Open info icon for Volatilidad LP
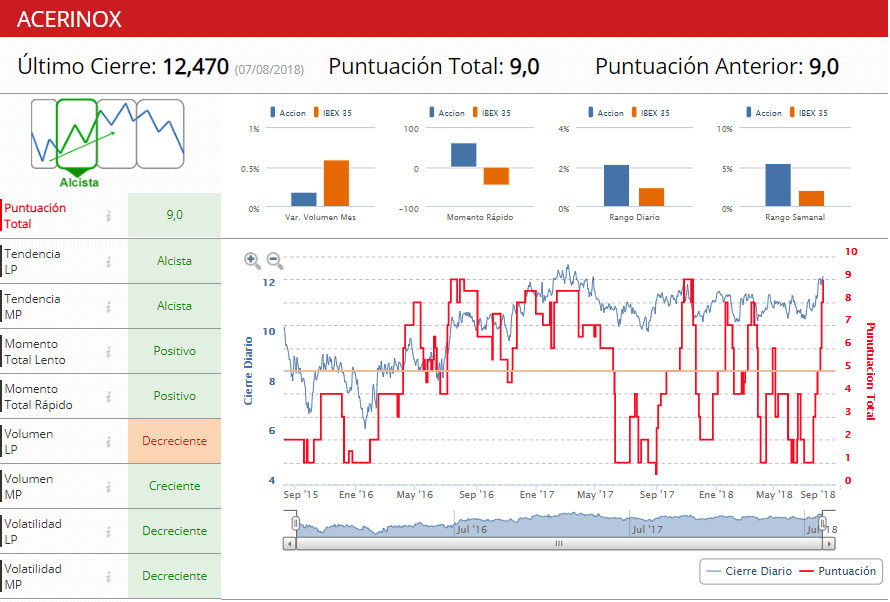Screen dimensions: 890x602 click(108, 532)
